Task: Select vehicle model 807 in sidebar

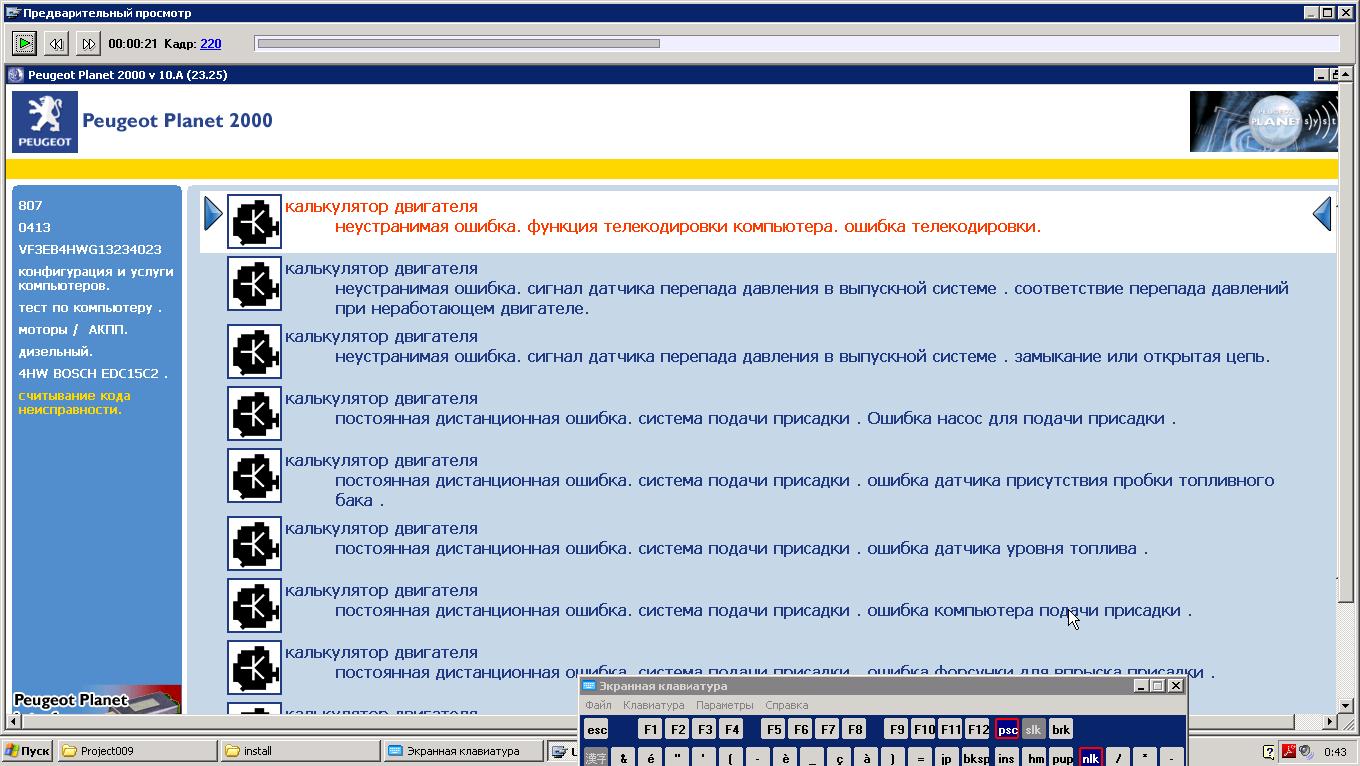Action: pyautogui.click(x=30, y=205)
